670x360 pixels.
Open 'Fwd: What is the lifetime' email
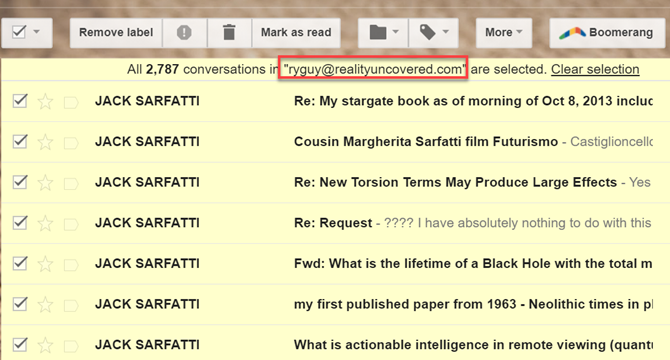coord(473,263)
